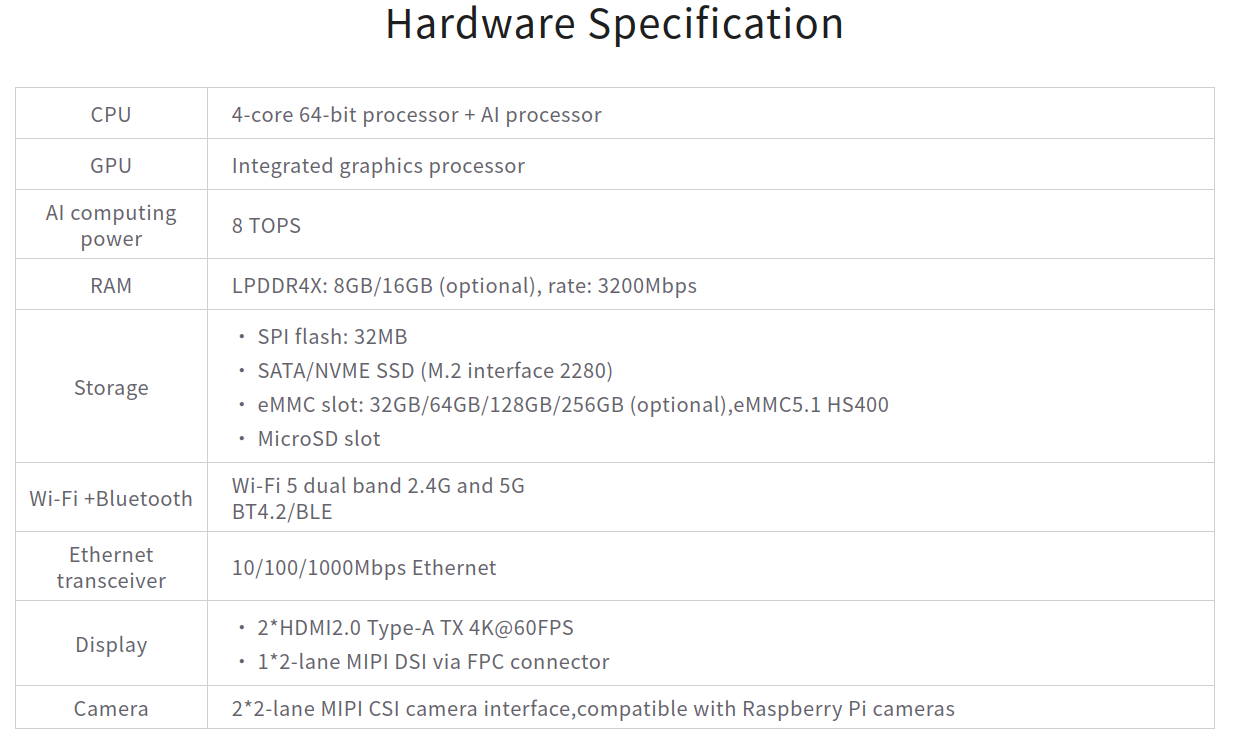Select the GPU row label

click(x=111, y=165)
